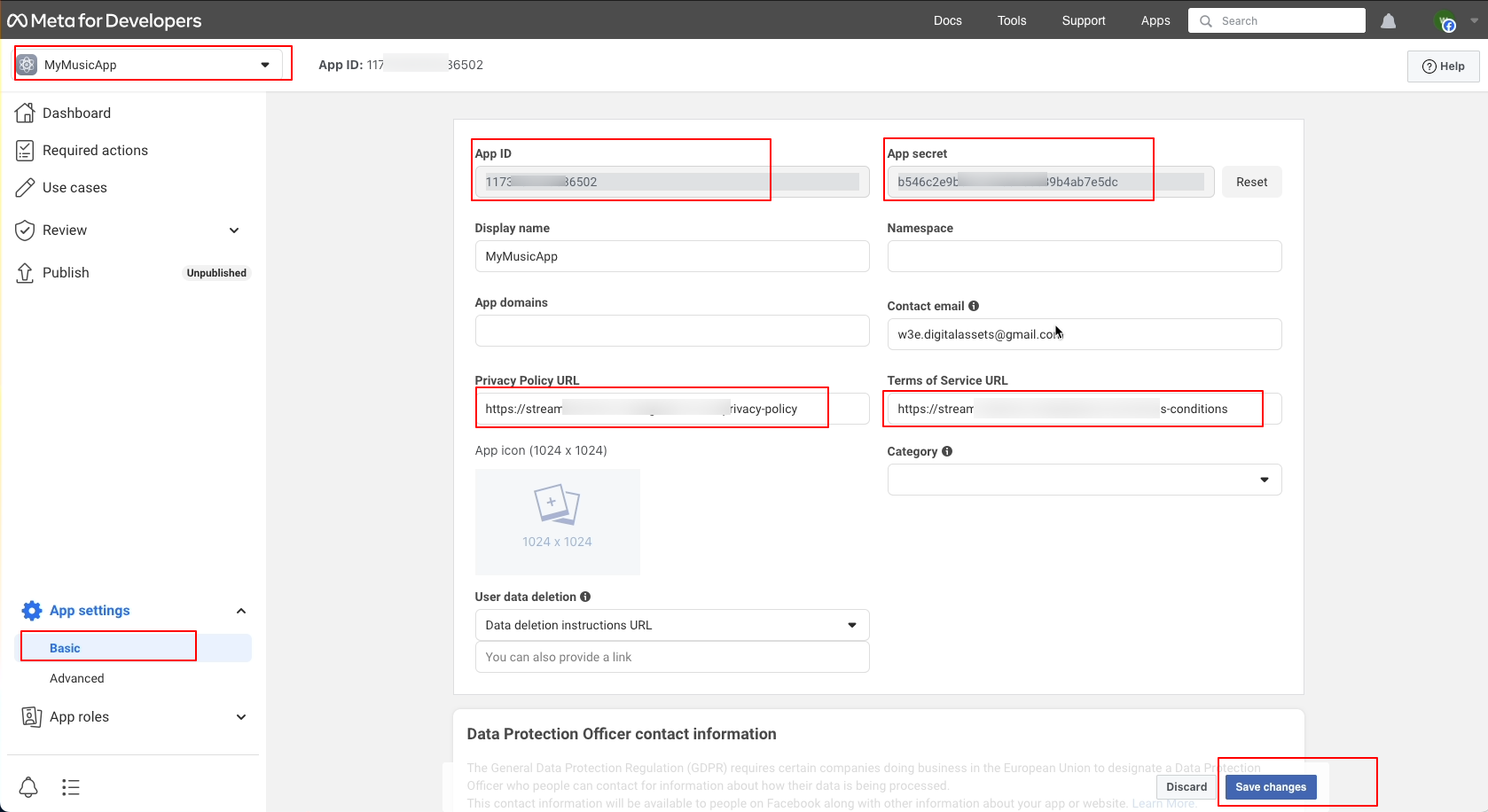Click the Unpublished status badge
This screenshot has width=1488, height=812.
coord(216,273)
